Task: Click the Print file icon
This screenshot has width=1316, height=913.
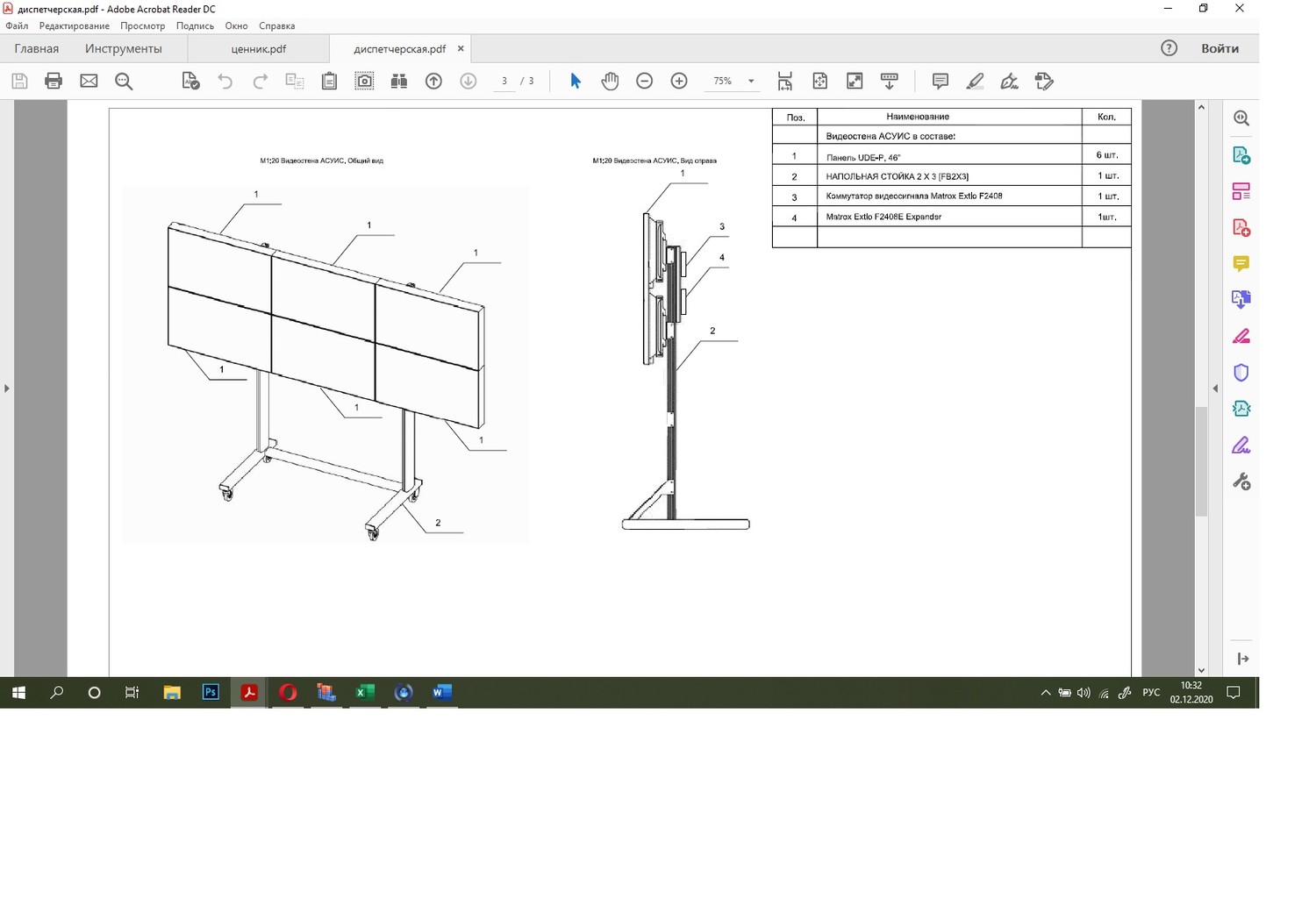Action: [x=54, y=82]
